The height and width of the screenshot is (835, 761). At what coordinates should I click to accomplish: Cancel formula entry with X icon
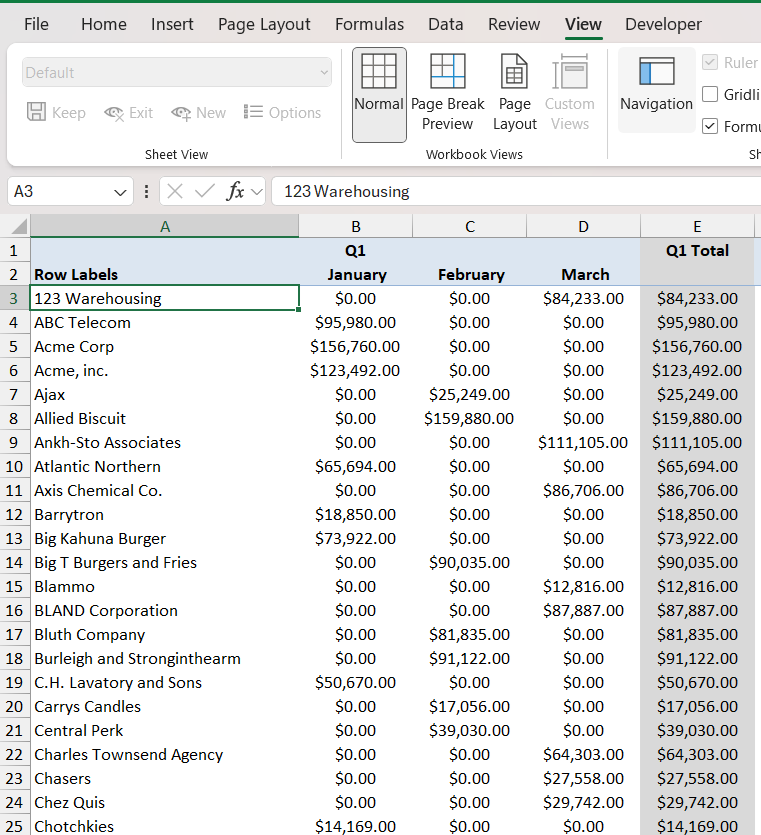pos(175,191)
